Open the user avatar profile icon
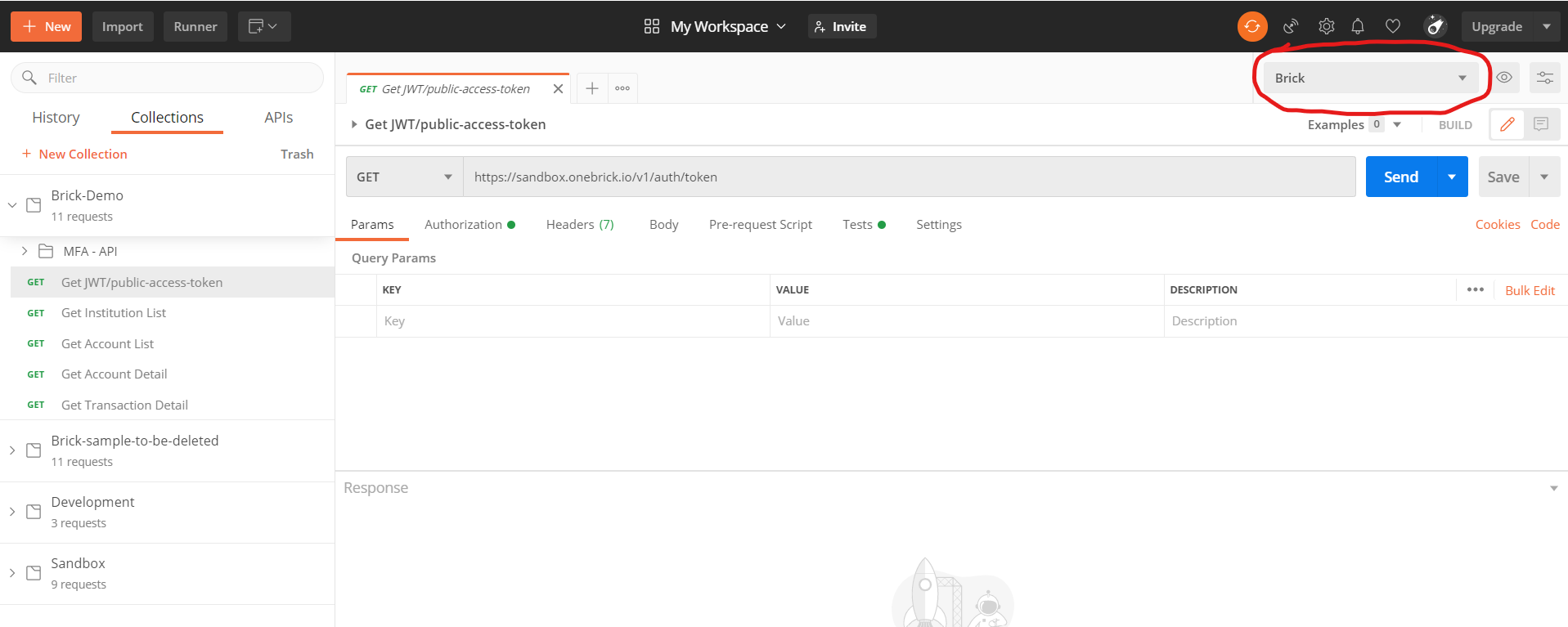1568x627 pixels. 1435,26
